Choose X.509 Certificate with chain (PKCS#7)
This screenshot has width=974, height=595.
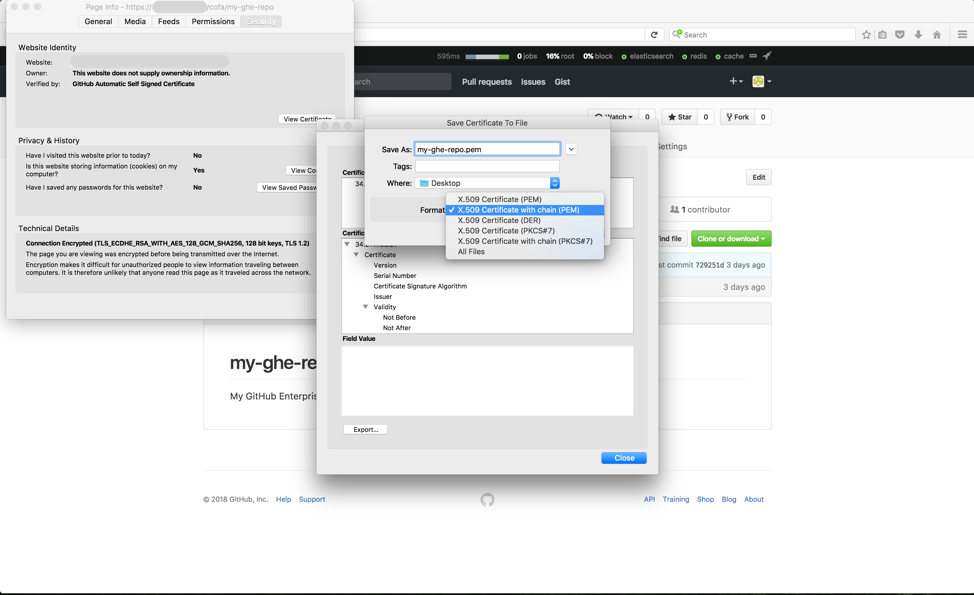pos(525,241)
